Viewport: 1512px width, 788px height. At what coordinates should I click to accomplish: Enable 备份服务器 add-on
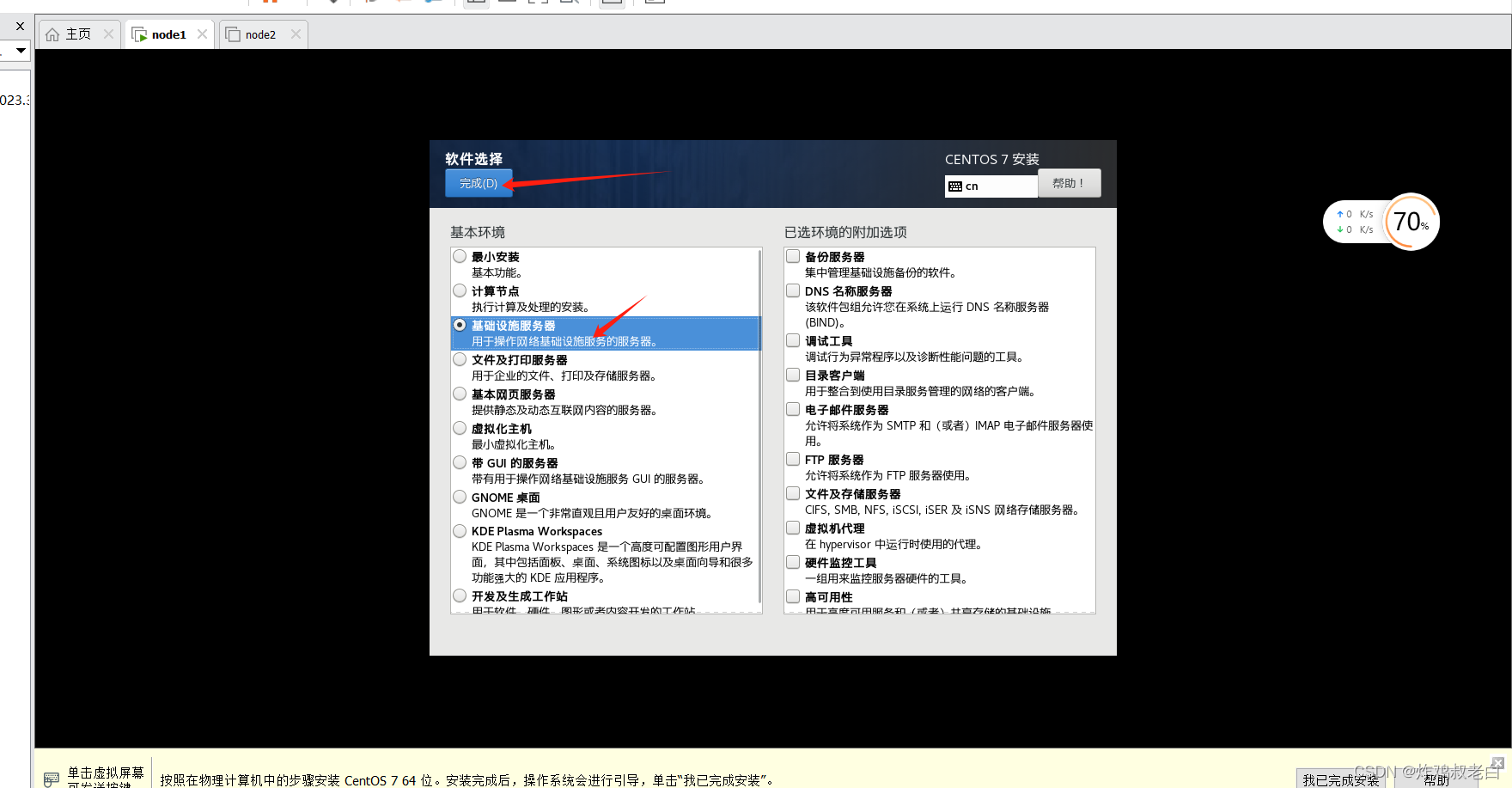tap(793, 256)
